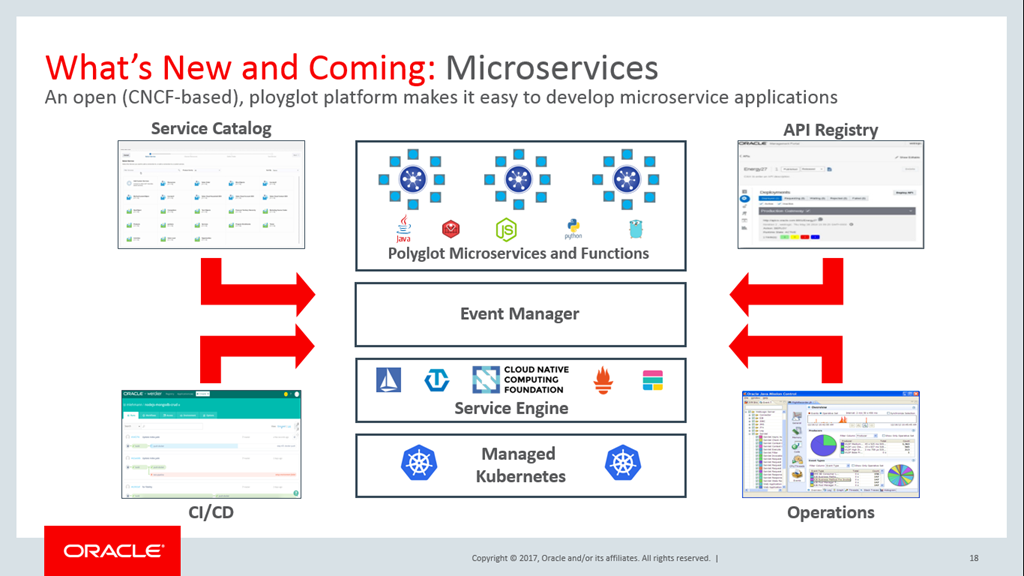Select the middle microservice cluster icon
This screenshot has width=1024, height=576.
pyautogui.click(x=516, y=179)
